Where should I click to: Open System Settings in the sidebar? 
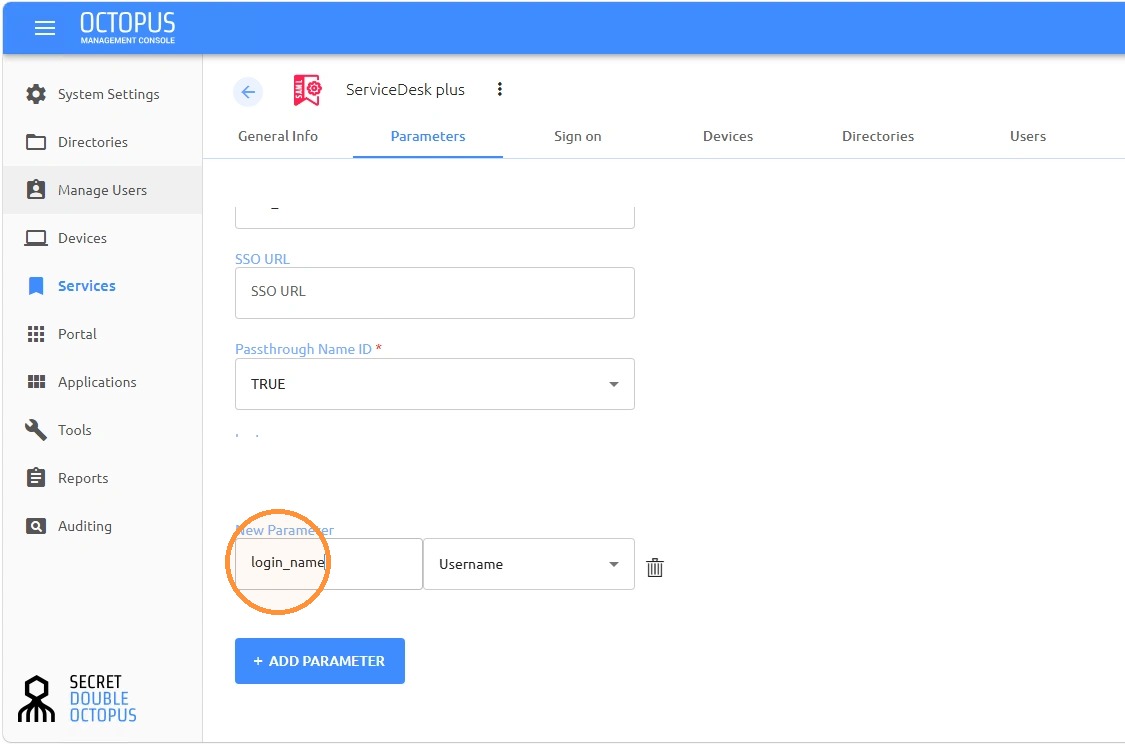pyautogui.click(x=103, y=94)
